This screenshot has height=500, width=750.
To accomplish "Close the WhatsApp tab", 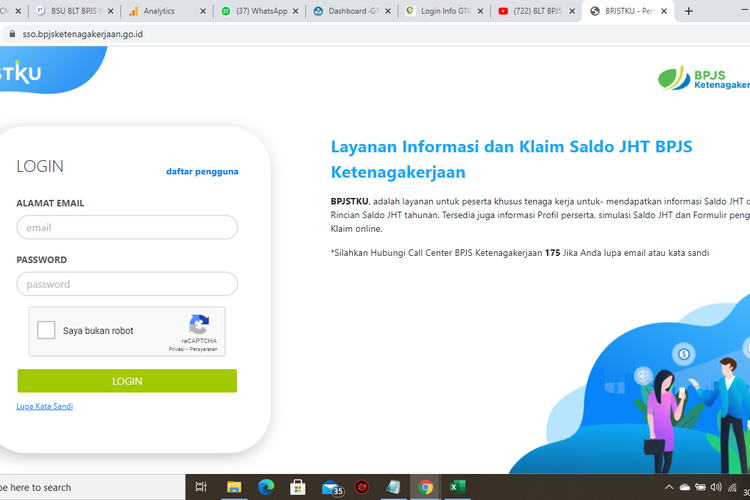I will coord(296,11).
